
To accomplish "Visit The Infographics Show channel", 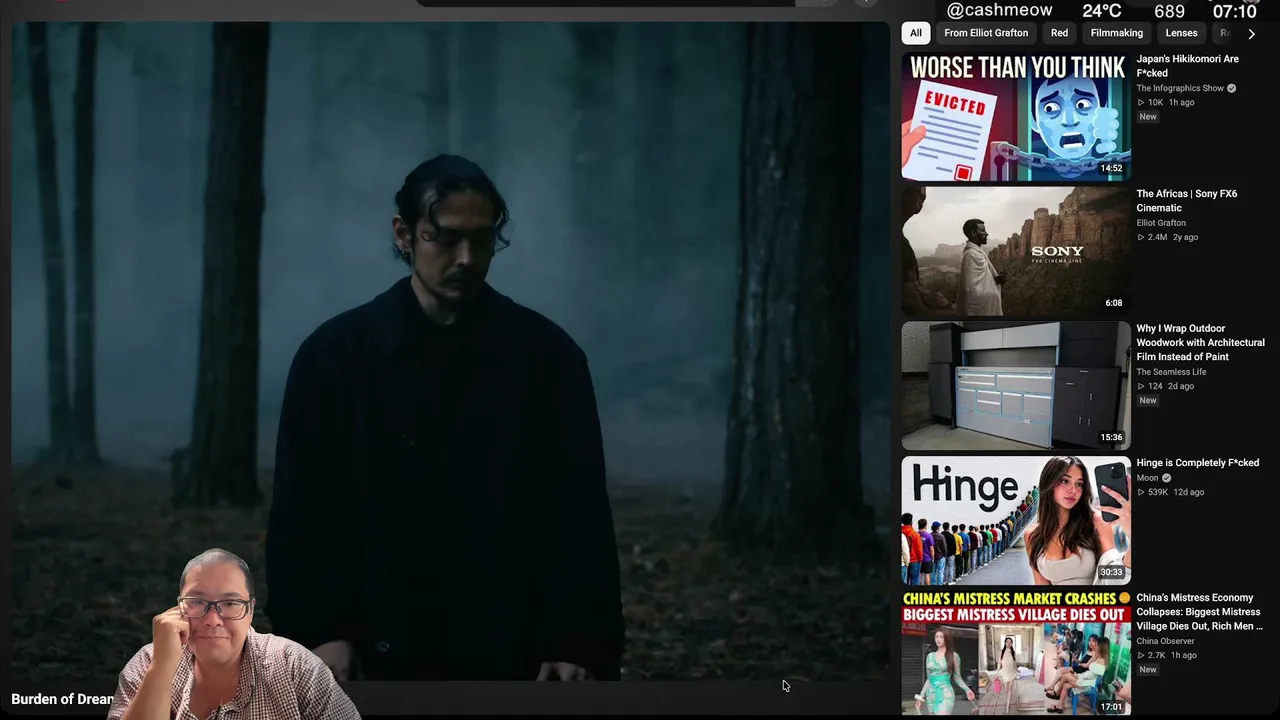I will pyautogui.click(x=1180, y=88).
